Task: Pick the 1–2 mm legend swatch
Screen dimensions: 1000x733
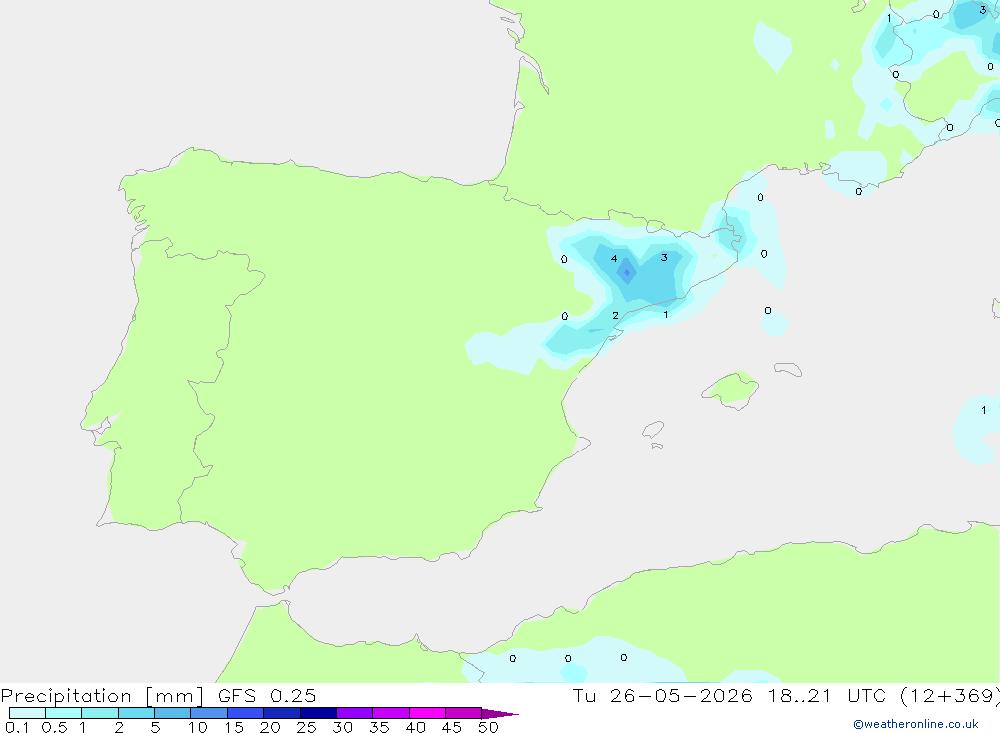Action: click(99, 713)
